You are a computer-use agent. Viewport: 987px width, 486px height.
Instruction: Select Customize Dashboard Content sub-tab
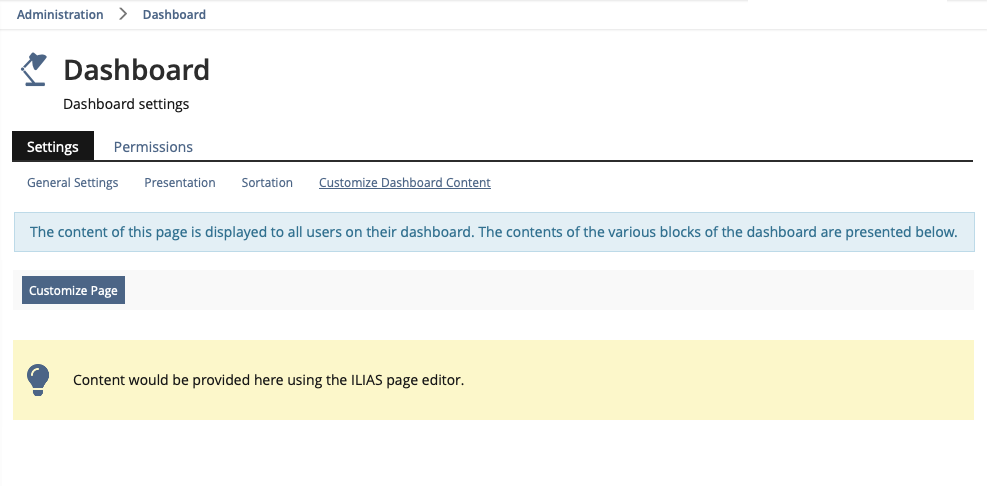click(405, 183)
